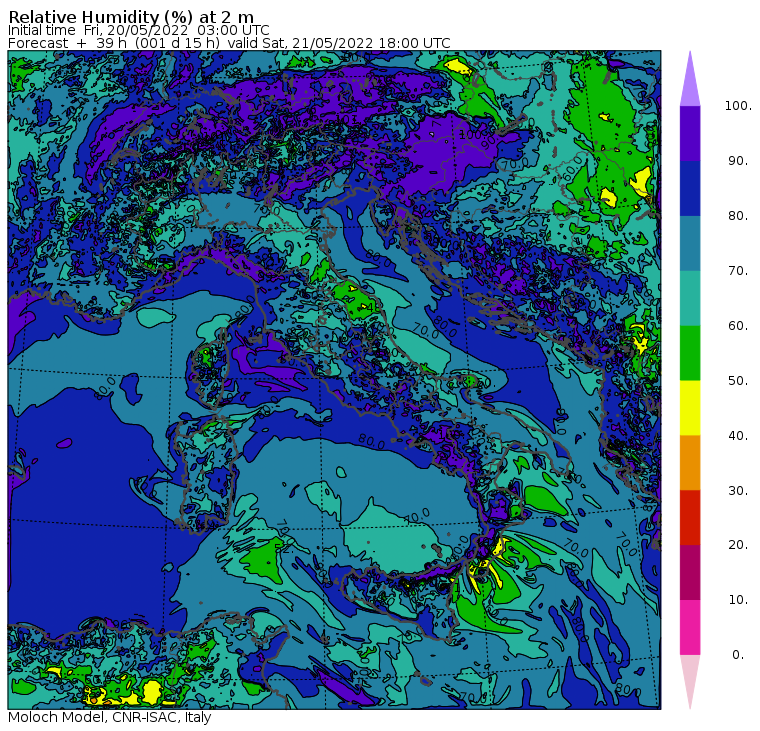The width and height of the screenshot is (760, 731).
Task: Click the '0.' colorbar label
Action: (x=738, y=655)
